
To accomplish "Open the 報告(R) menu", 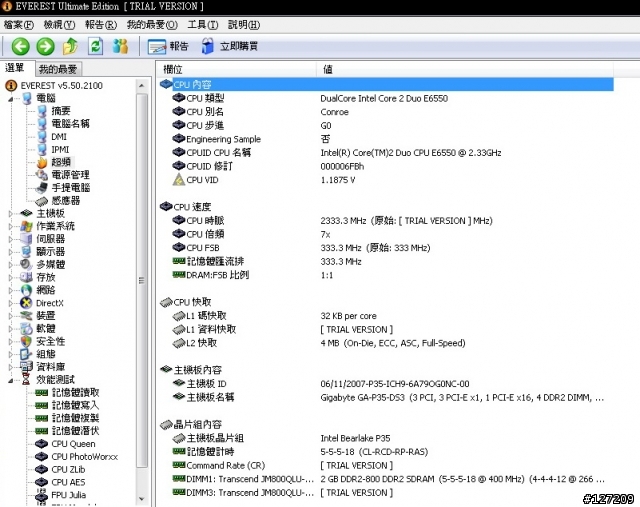I will pos(101,25).
